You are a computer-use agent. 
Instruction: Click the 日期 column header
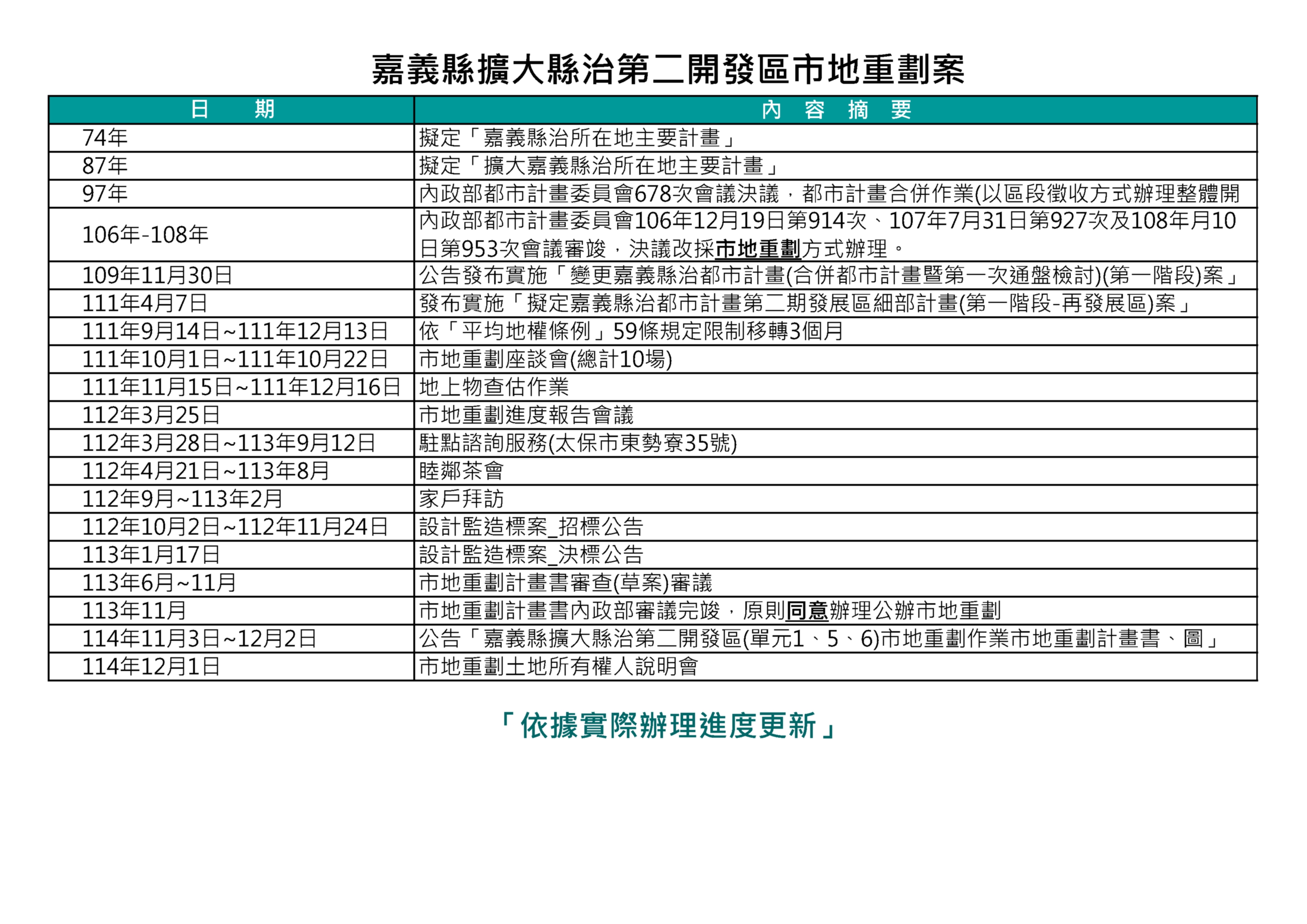[x=232, y=109]
